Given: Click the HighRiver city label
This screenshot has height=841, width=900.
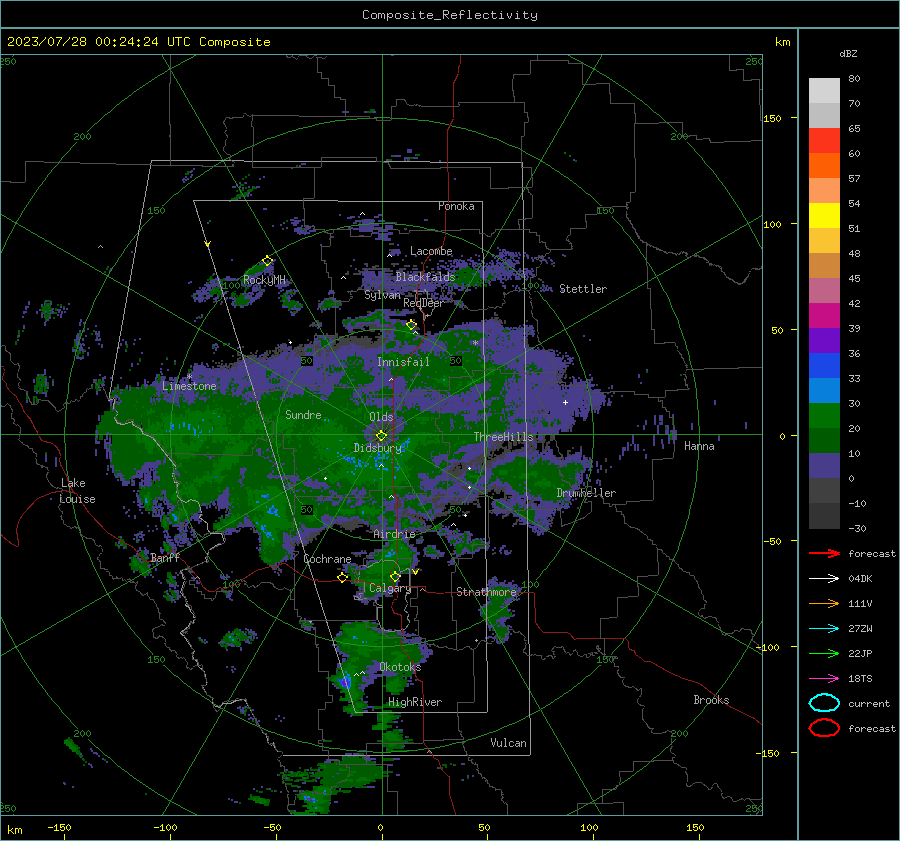Looking at the screenshot, I should point(415,702).
